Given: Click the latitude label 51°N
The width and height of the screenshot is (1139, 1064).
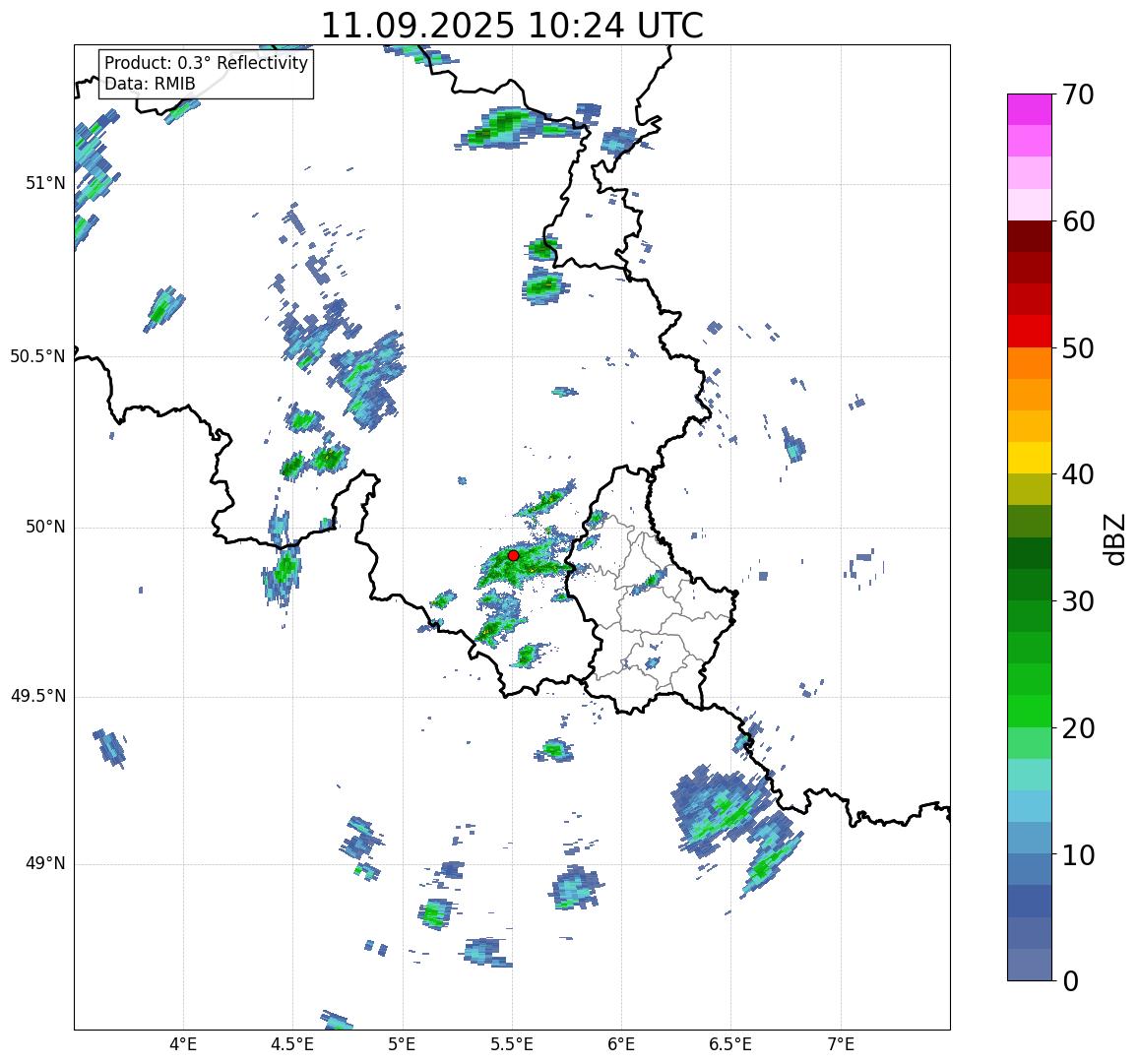Looking at the screenshot, I should click(45, 183).
